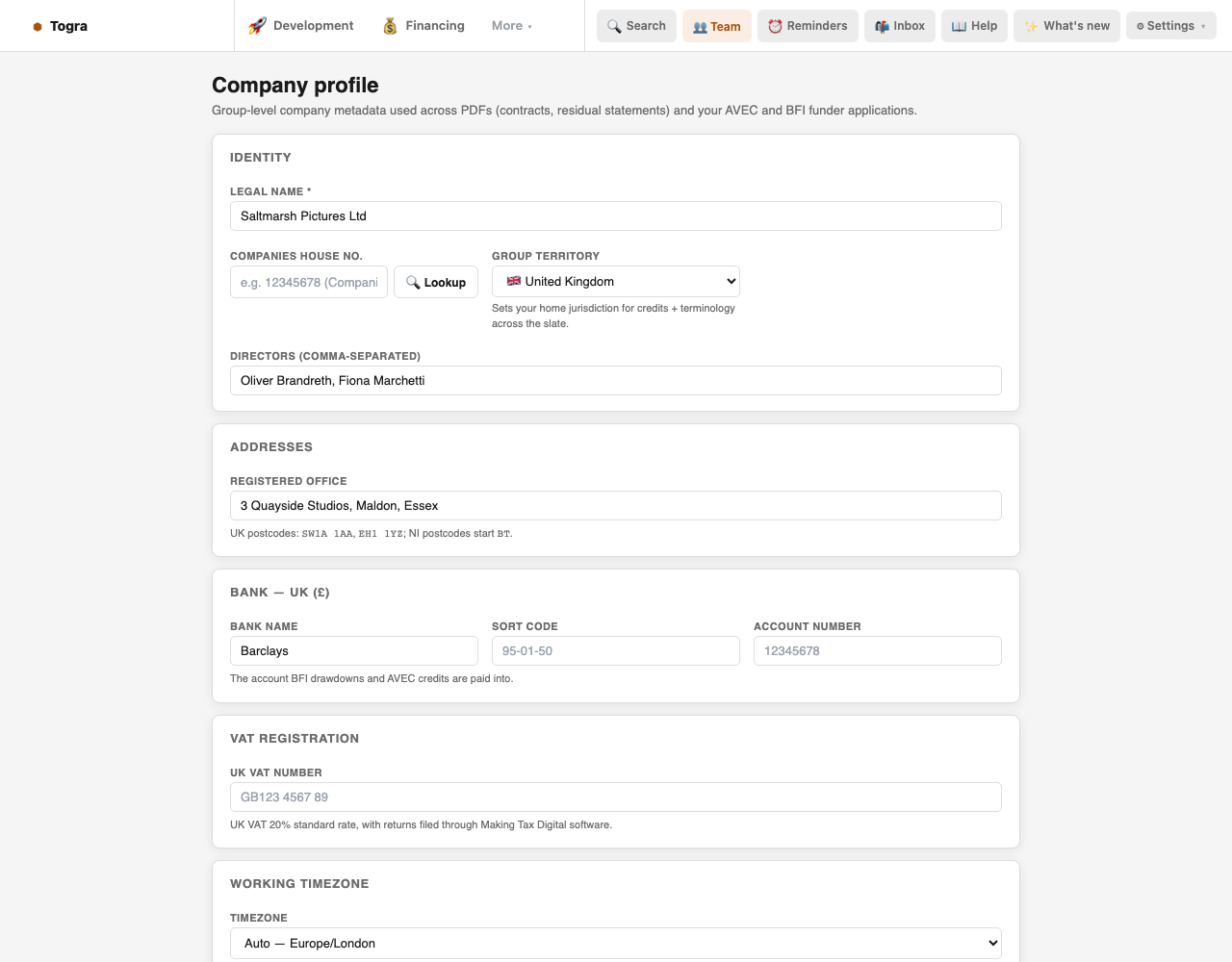1232x962 pixels.
Task: Click the money bag icon beside Financing
Action: point(390,26)
